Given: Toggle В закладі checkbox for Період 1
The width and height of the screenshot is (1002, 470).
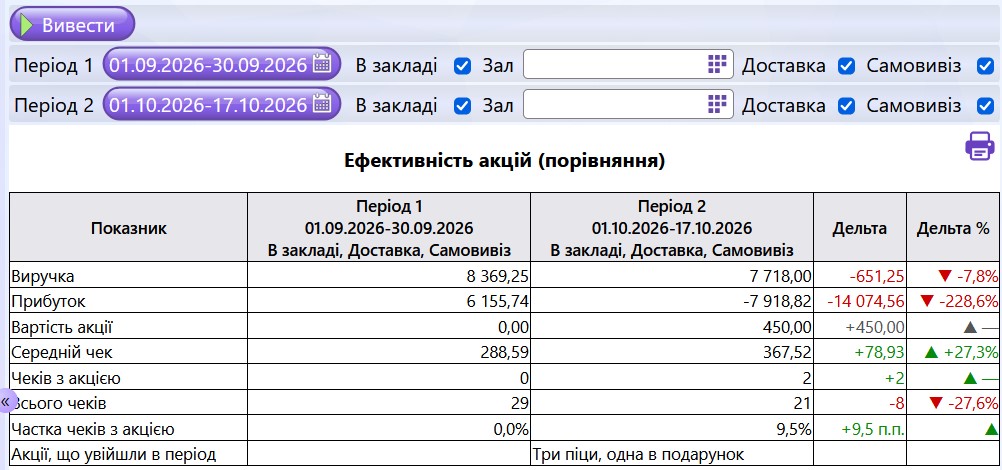Looking at the screenshot, I should (x=462, y=66).
